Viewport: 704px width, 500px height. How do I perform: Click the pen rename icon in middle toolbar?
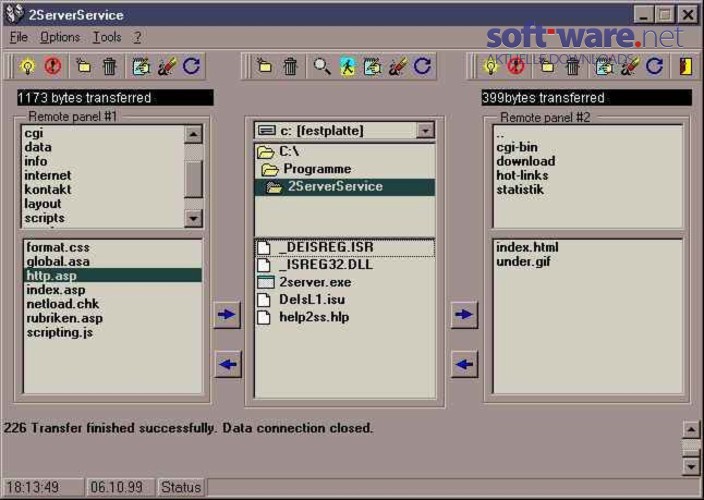[x=397, y=67]
